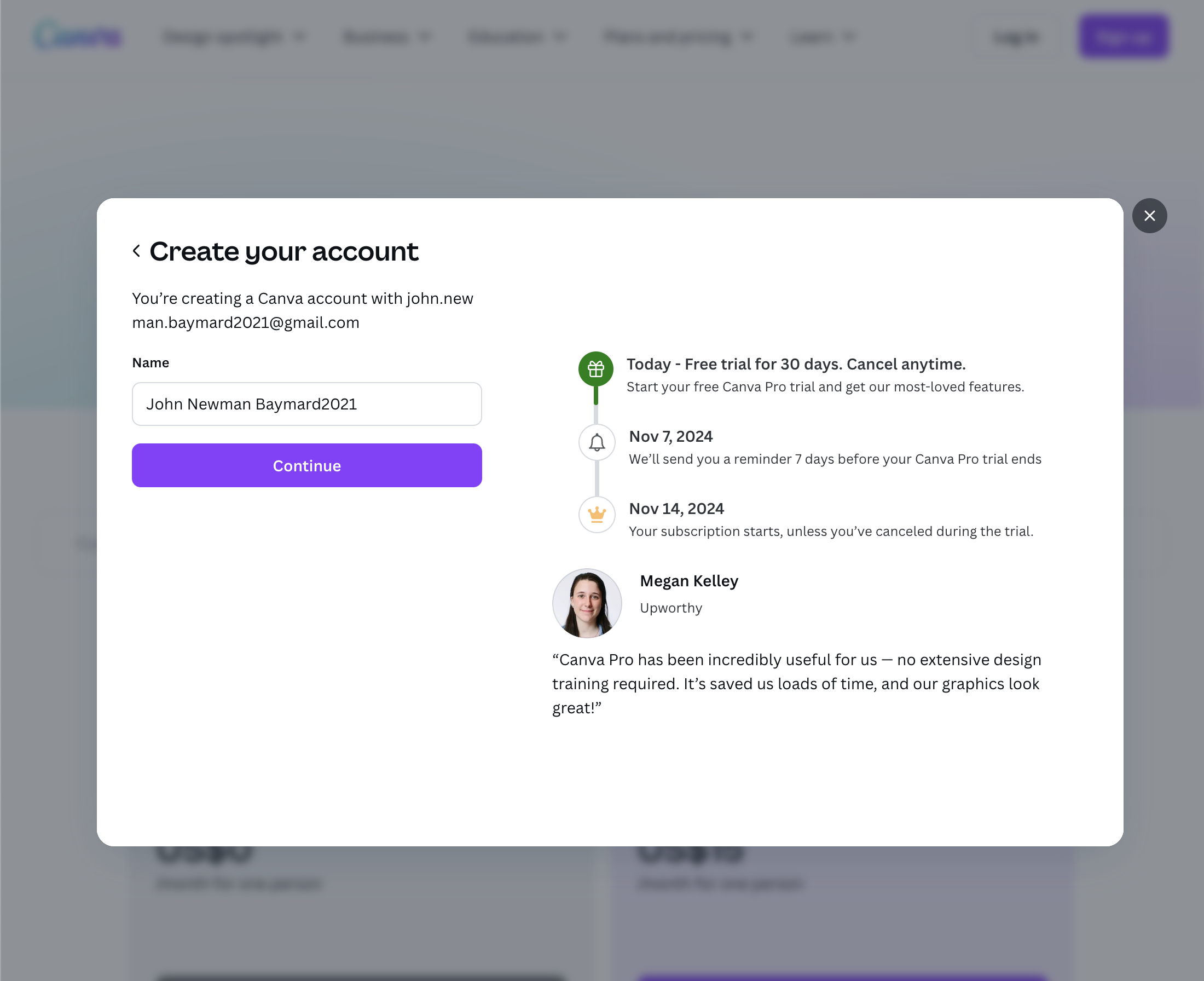Click the purple Sign up button
This screenshot has width=1204, height=981.
[x=1123, y=36]
